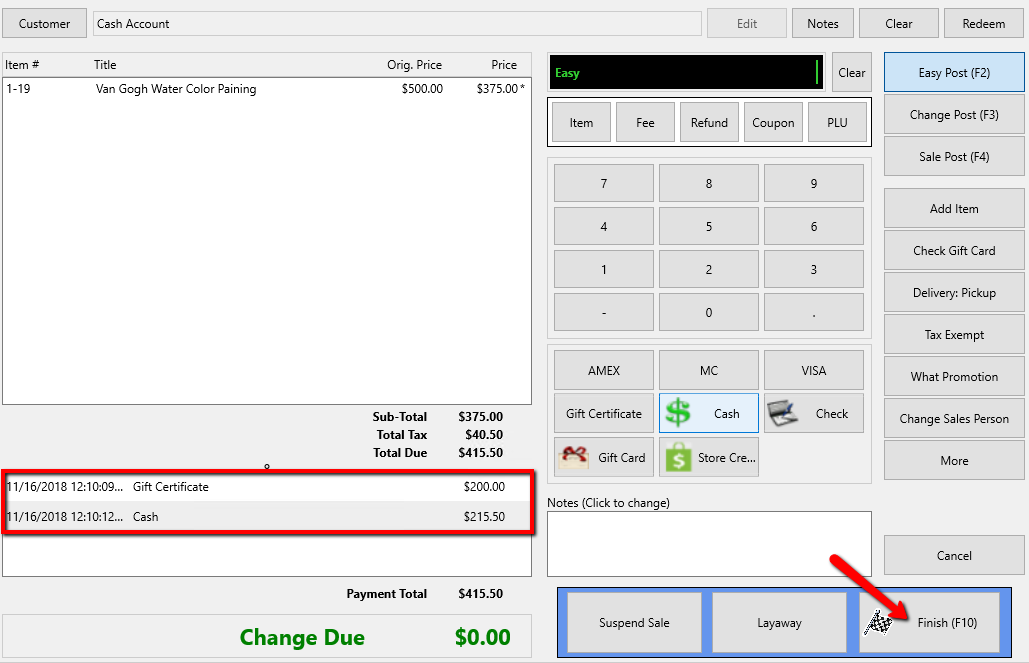Select the Van Gogh Water Color Paining row
The height and width of the screenshot is (663, 1029).
[266, 89]
